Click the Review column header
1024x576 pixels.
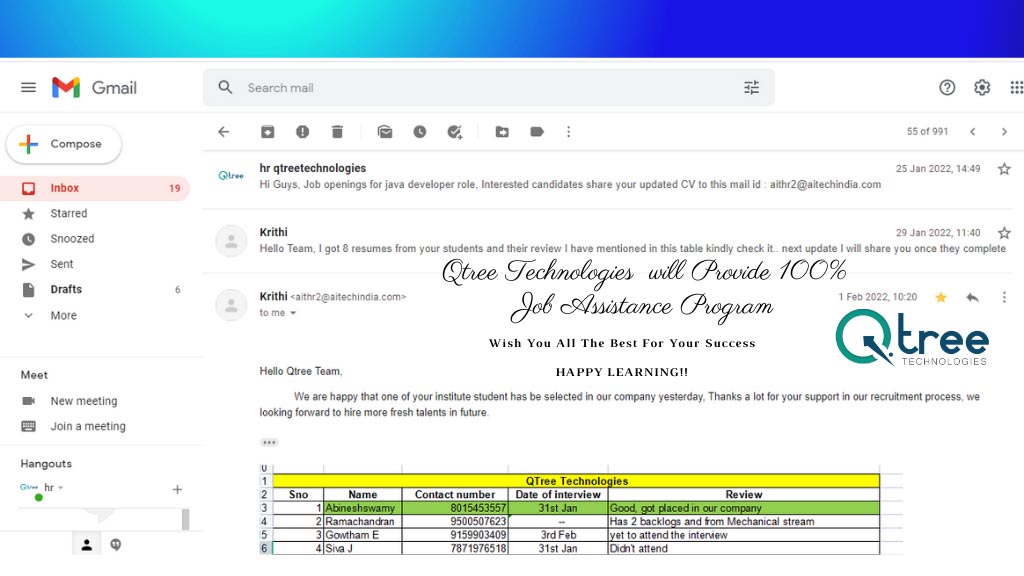tap(743, 494)
